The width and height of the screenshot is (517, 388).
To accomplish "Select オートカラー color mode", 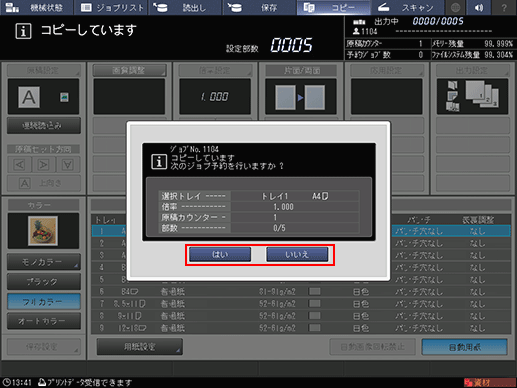I will (43, 321).
